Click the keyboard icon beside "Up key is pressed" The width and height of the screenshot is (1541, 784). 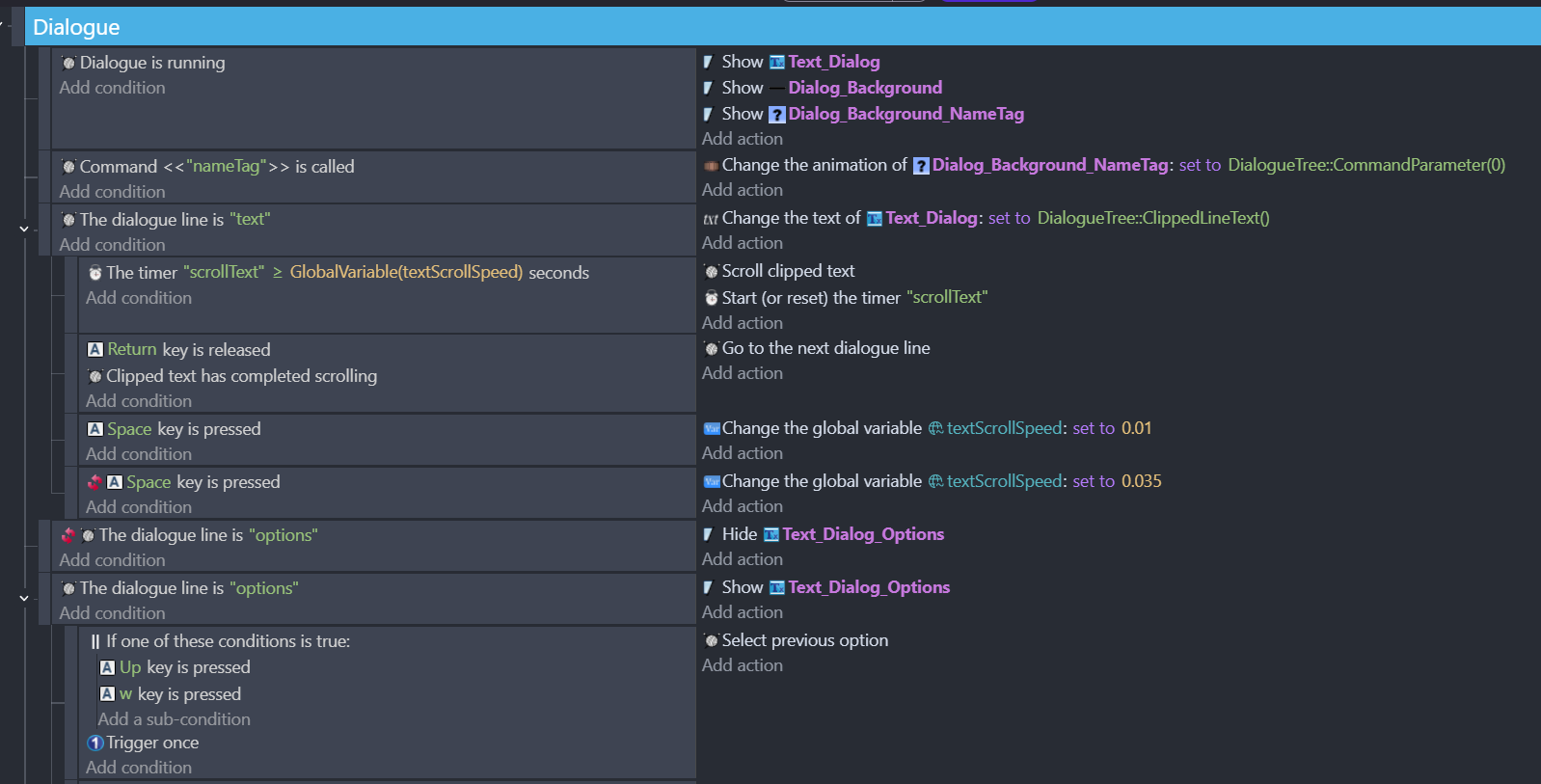coord(107,667)
